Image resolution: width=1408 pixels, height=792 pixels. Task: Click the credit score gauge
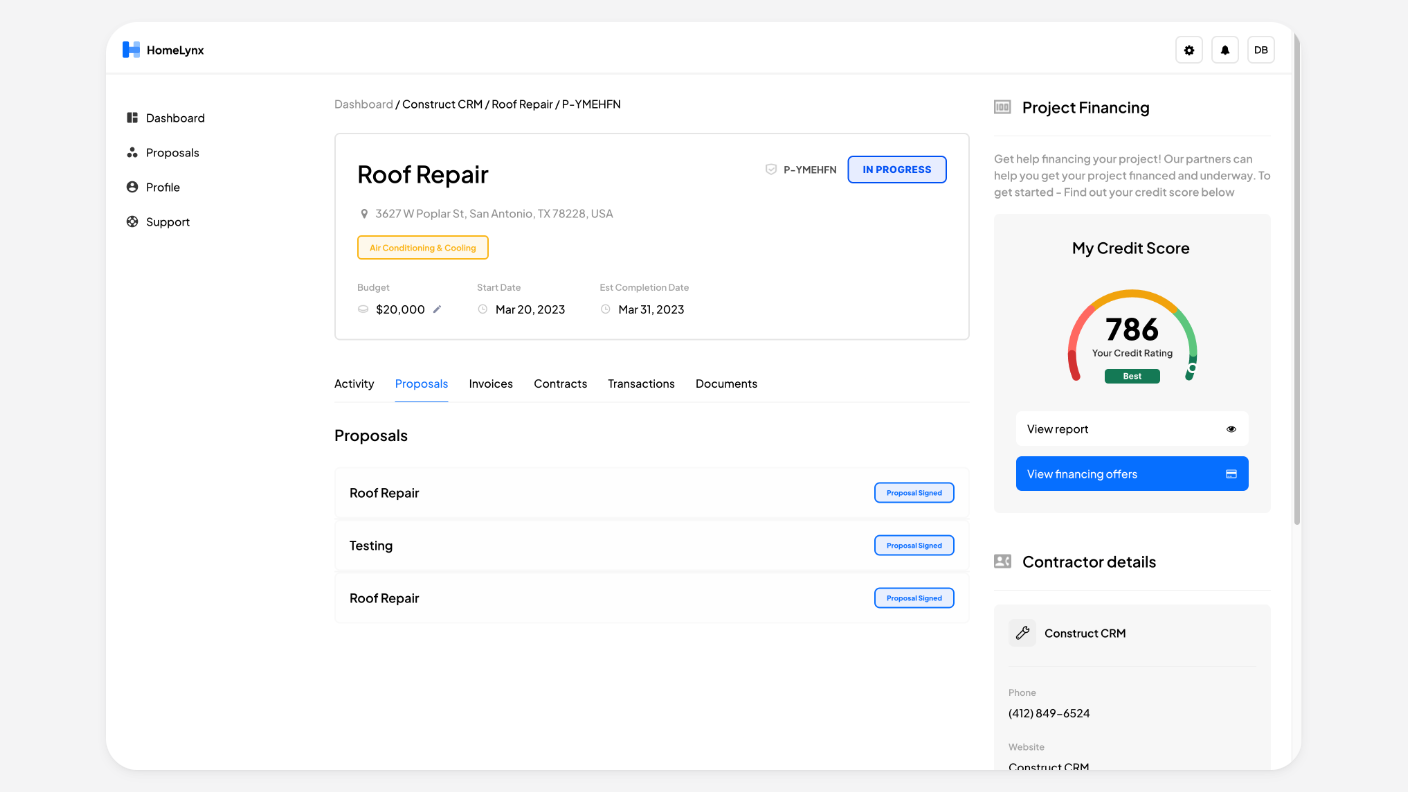(1132, 336)
